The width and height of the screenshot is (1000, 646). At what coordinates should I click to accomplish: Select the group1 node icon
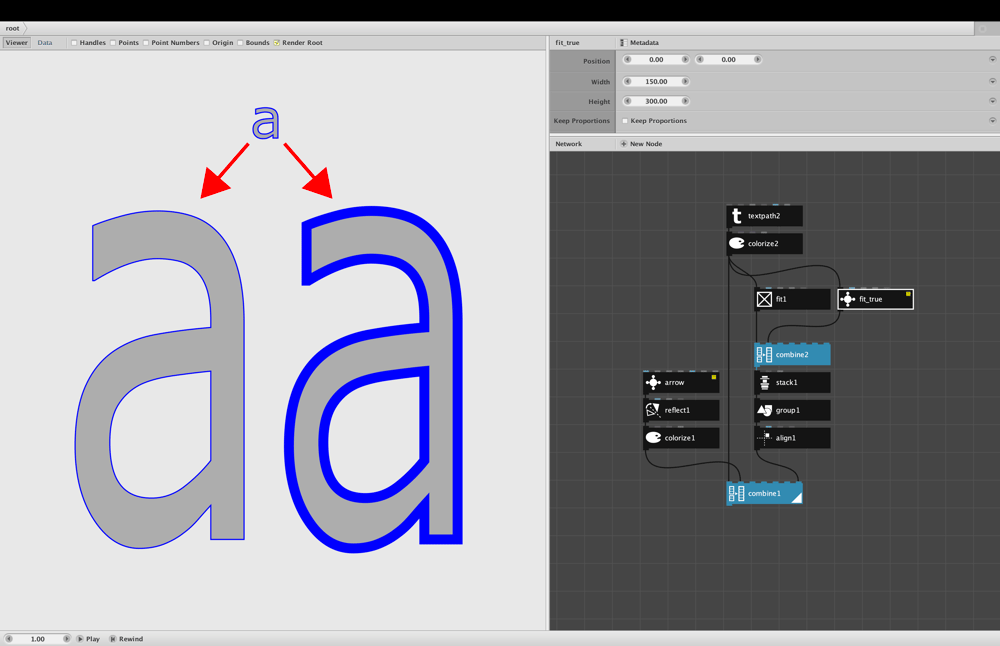764,410
